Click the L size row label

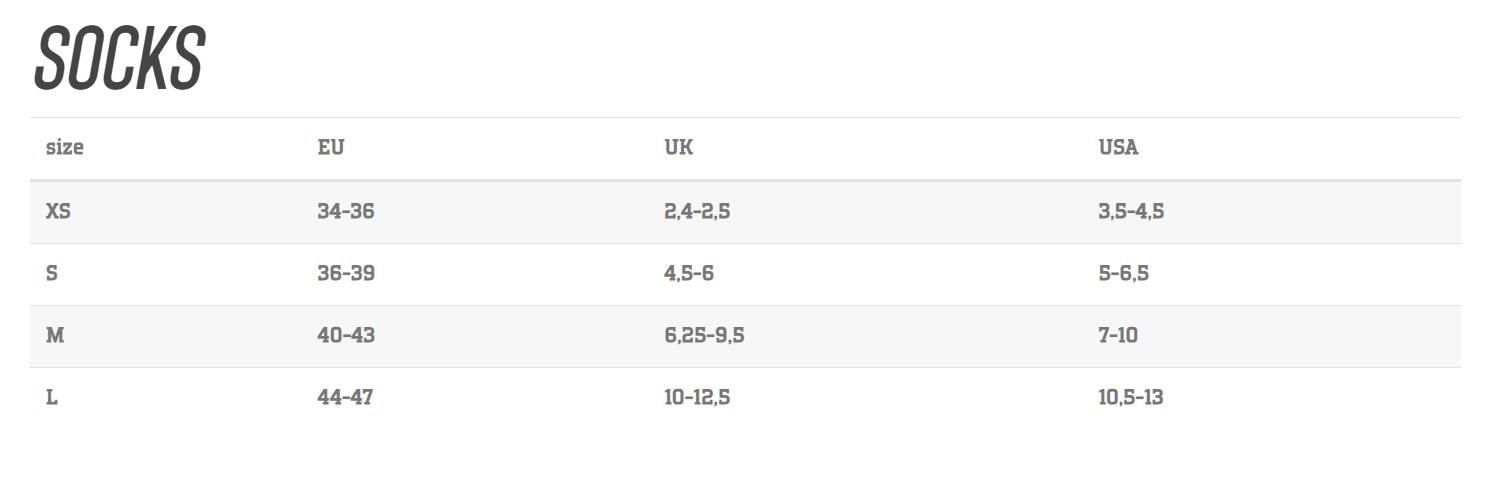click(52, 397)
